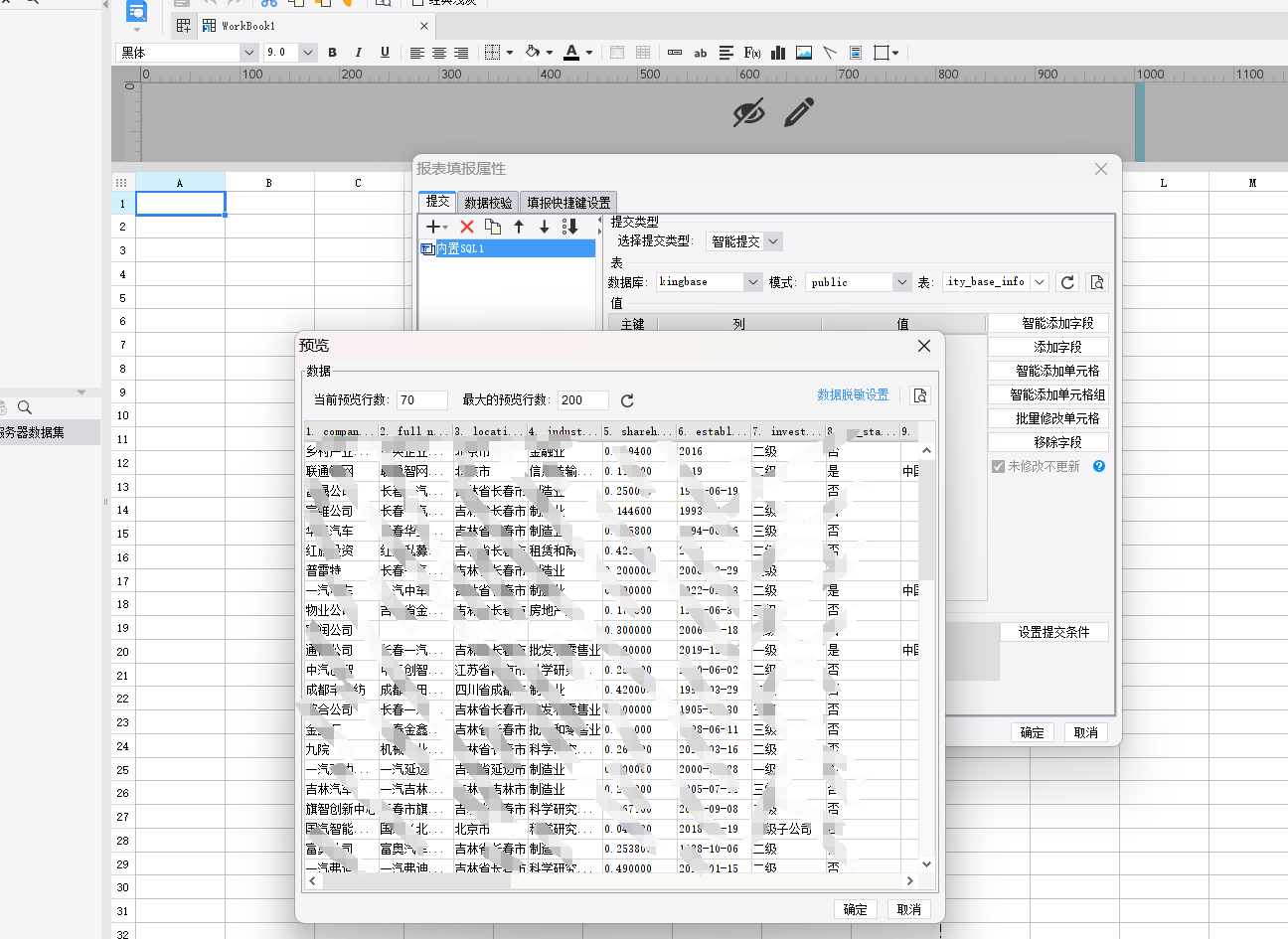This screenshot has height=939, width=1288.
Task: Switch to the 填报快捷键设置 tab
Action: click(568, 203)
